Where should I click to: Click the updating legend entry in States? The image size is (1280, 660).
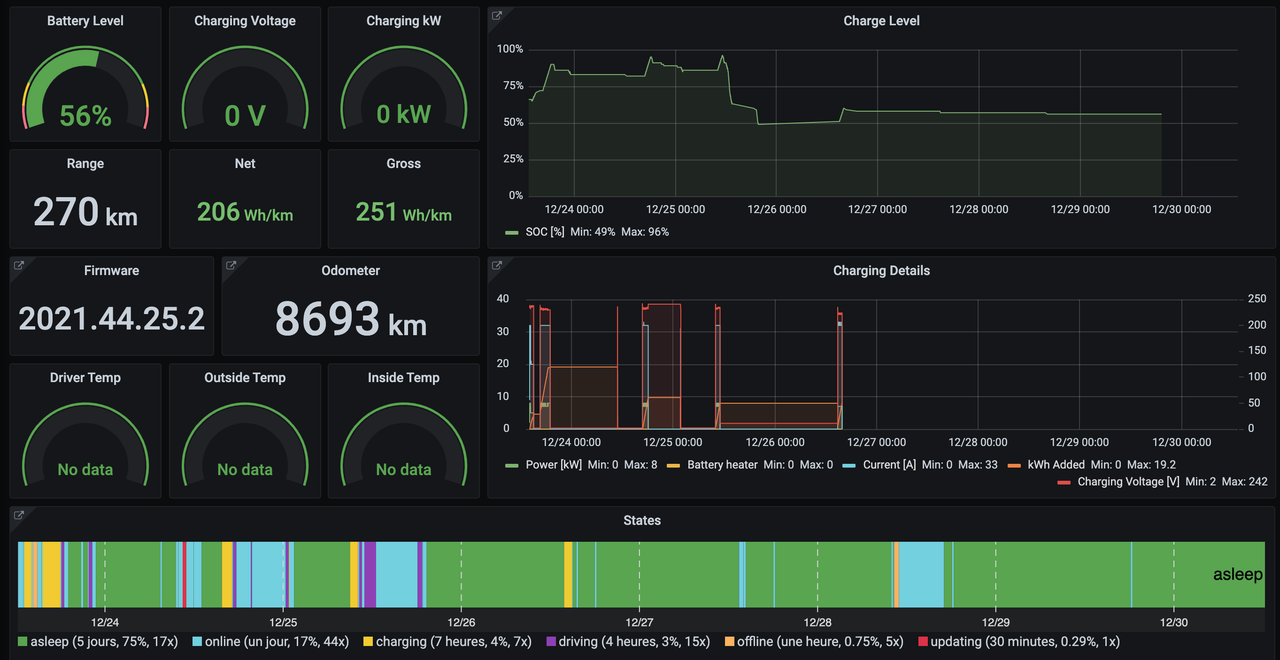point(1018,641)
